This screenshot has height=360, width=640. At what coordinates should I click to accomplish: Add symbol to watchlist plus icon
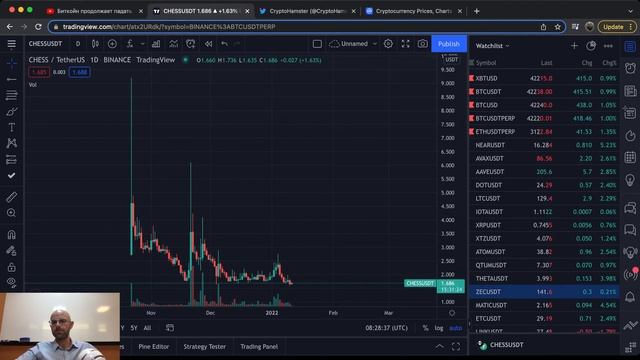(574, 46)
